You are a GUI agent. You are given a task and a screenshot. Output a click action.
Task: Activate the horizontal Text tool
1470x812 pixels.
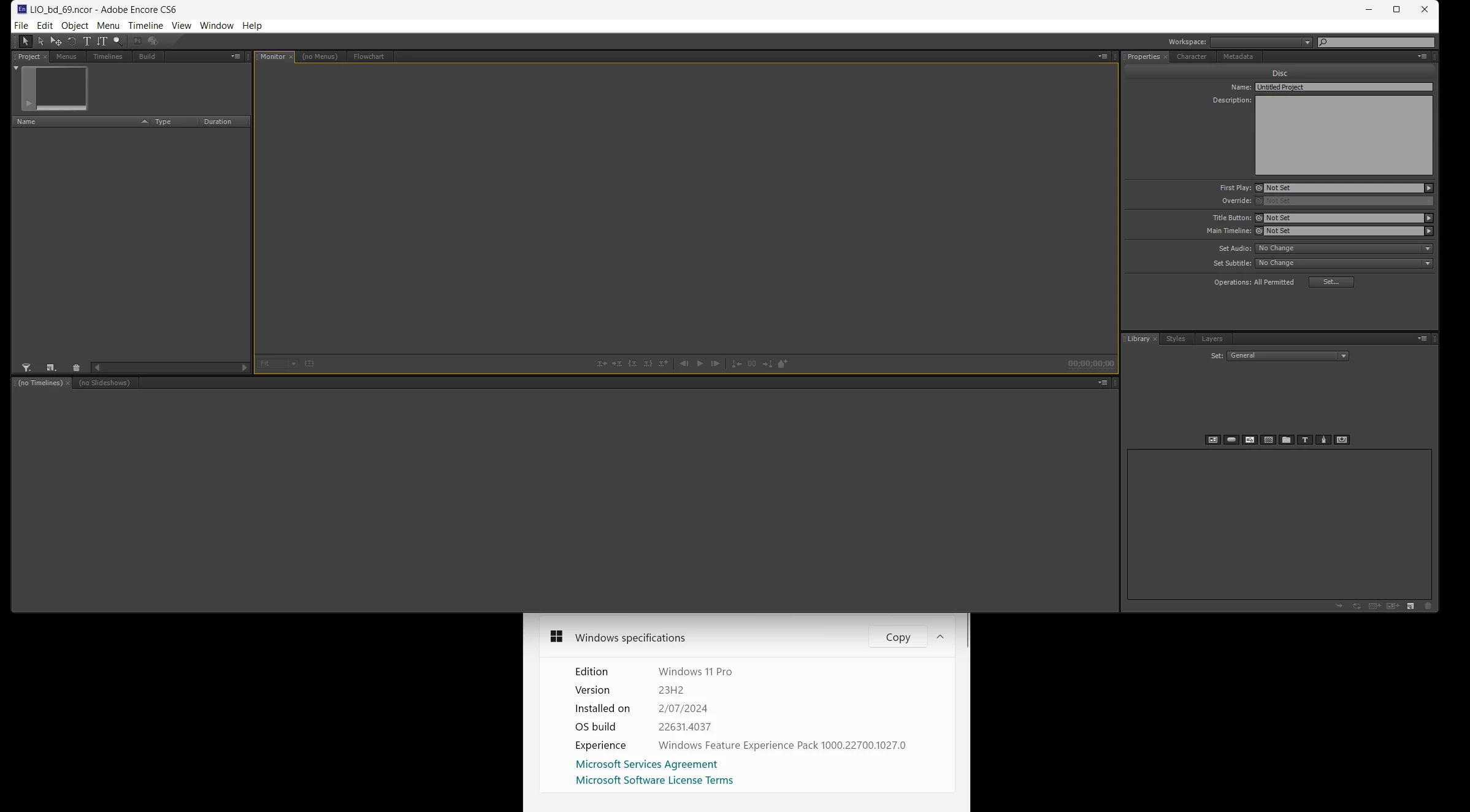click(x=86, y=41)
